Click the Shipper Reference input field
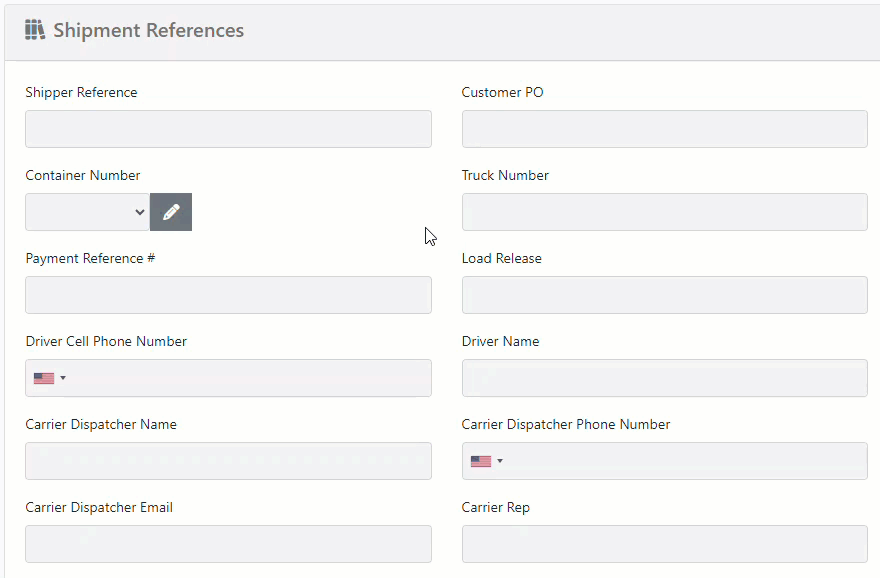880x578 pixels. coord(228,128)
